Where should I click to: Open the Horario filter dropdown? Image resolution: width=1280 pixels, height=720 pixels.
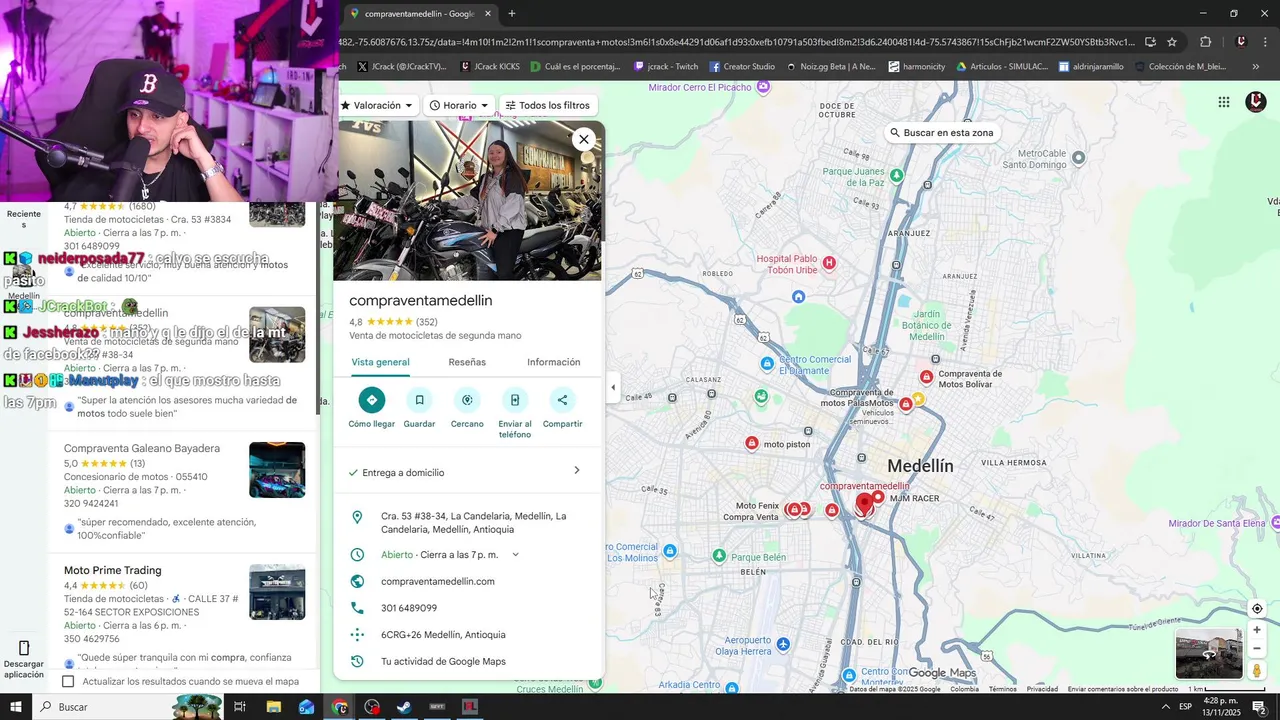pos(459,105)
